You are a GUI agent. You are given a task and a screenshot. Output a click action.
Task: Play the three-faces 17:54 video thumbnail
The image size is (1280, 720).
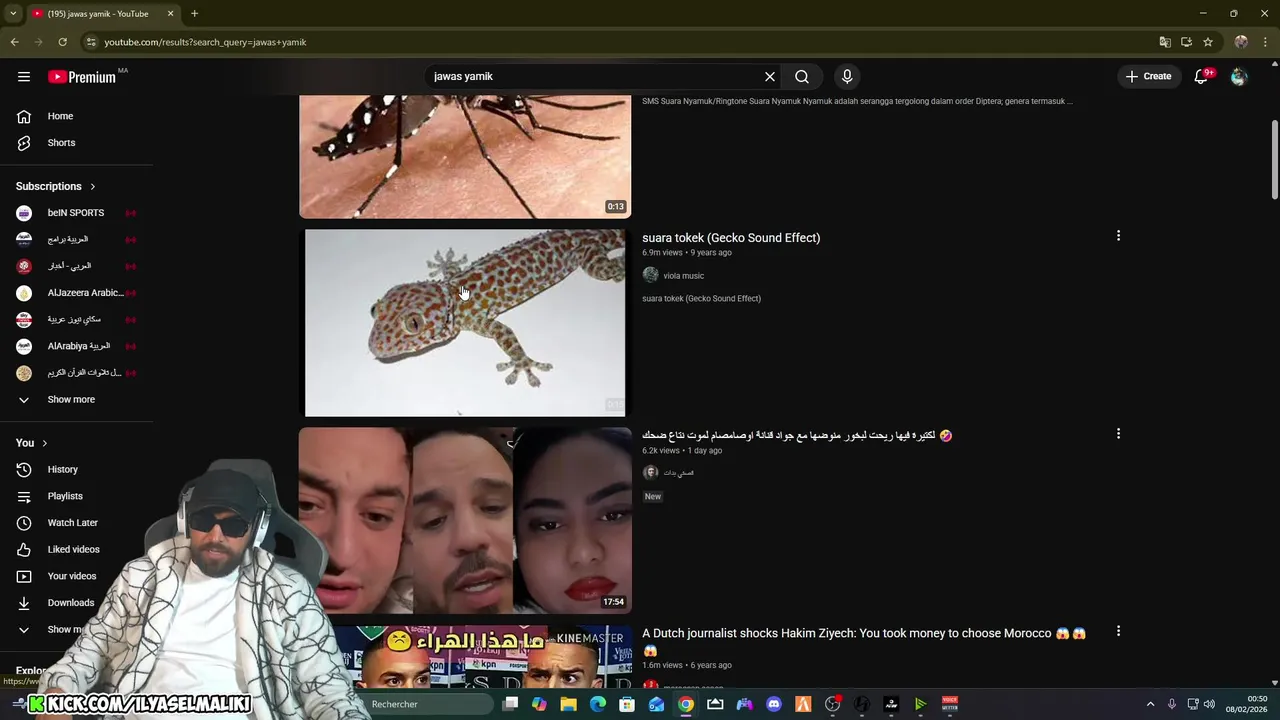click(x=465, y=520)
